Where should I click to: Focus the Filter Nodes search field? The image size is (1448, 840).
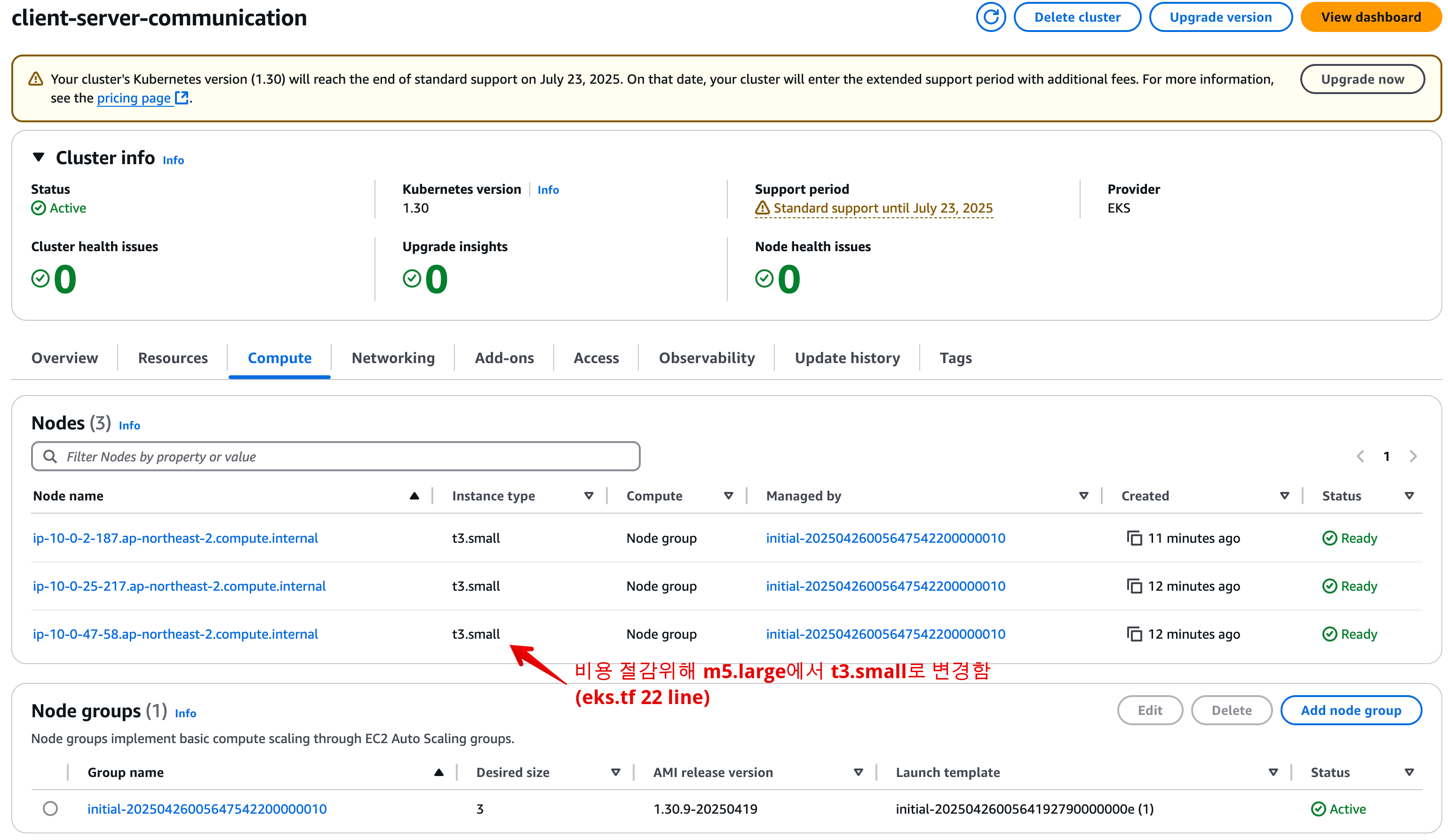[335, 457]
